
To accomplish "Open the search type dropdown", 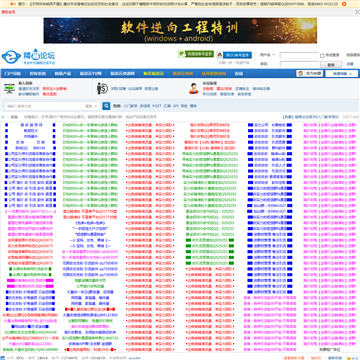I will 91,106.
